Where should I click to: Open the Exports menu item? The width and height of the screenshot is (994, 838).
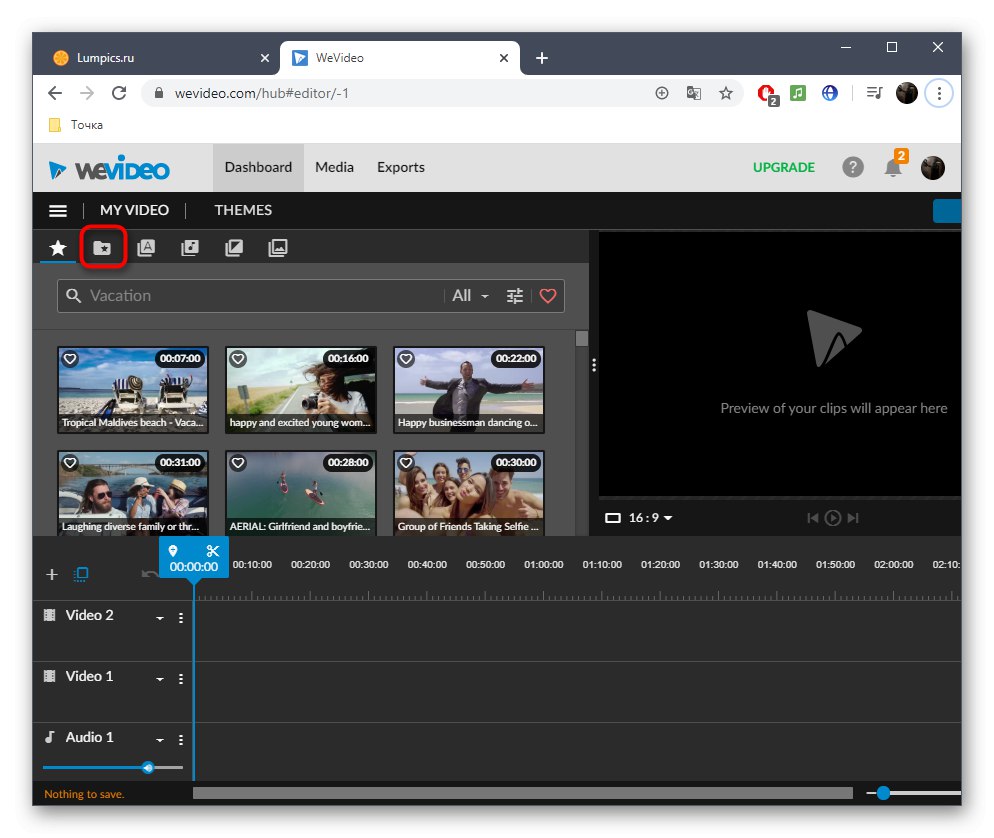pyautogui.click(x=400, y=167)
